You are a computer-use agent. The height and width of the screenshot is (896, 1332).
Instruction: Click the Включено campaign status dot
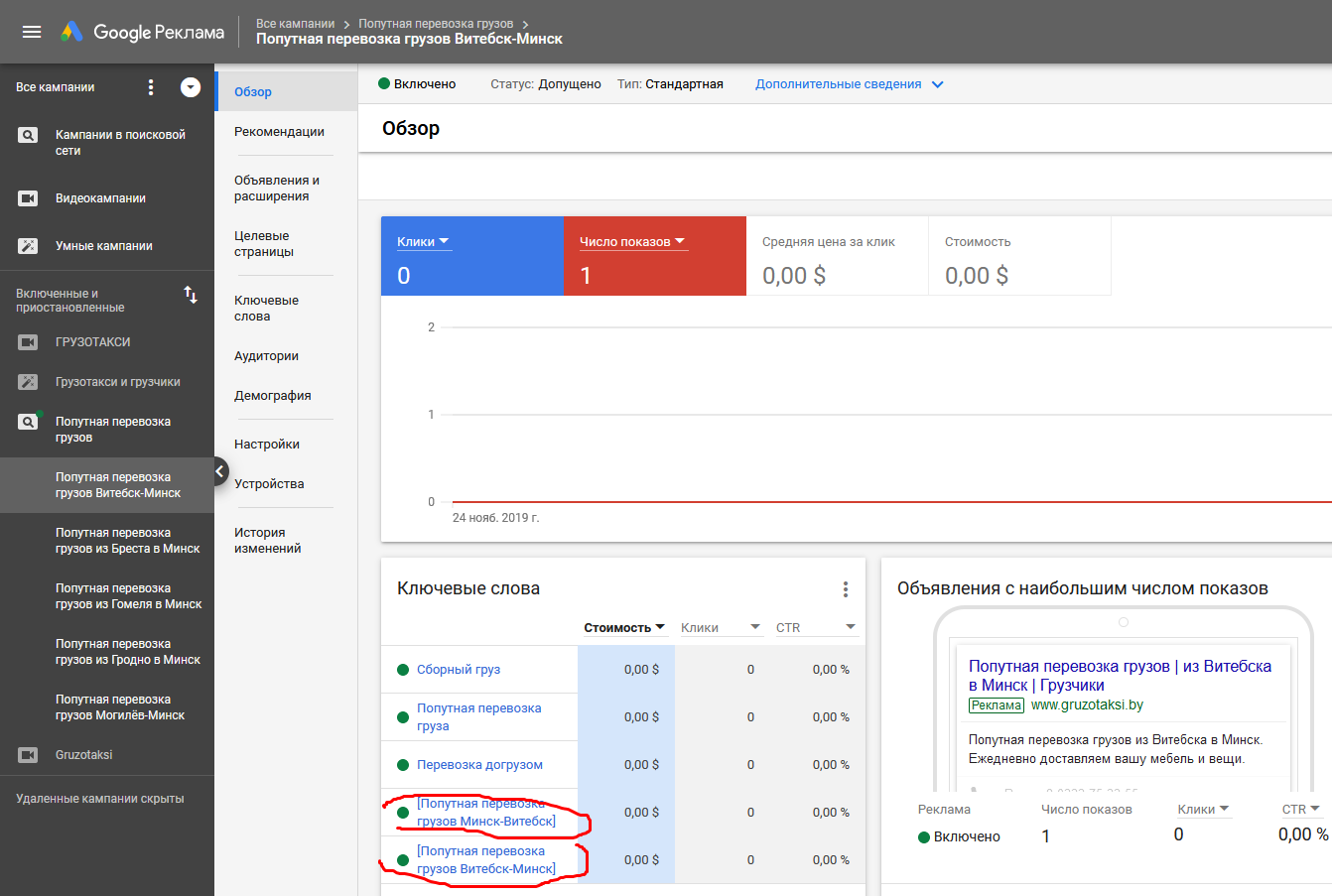pos(384,83)
